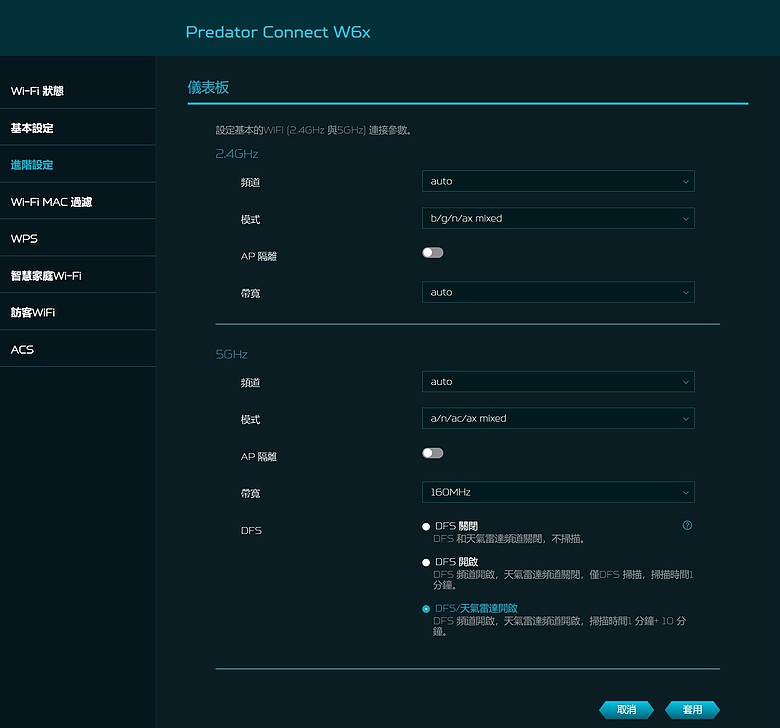
Task: Click the Predator Connect W6x title
Action: coord(278,32)
